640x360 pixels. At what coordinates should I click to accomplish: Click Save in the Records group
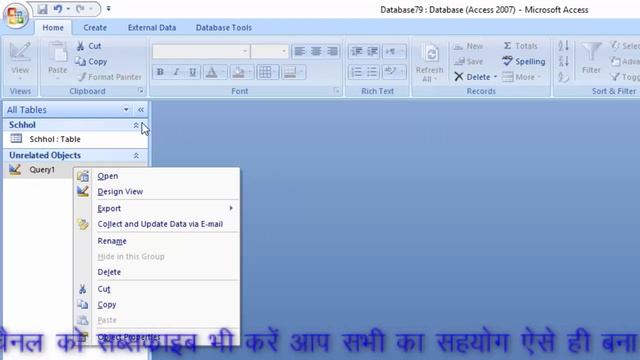pos(469,62)
